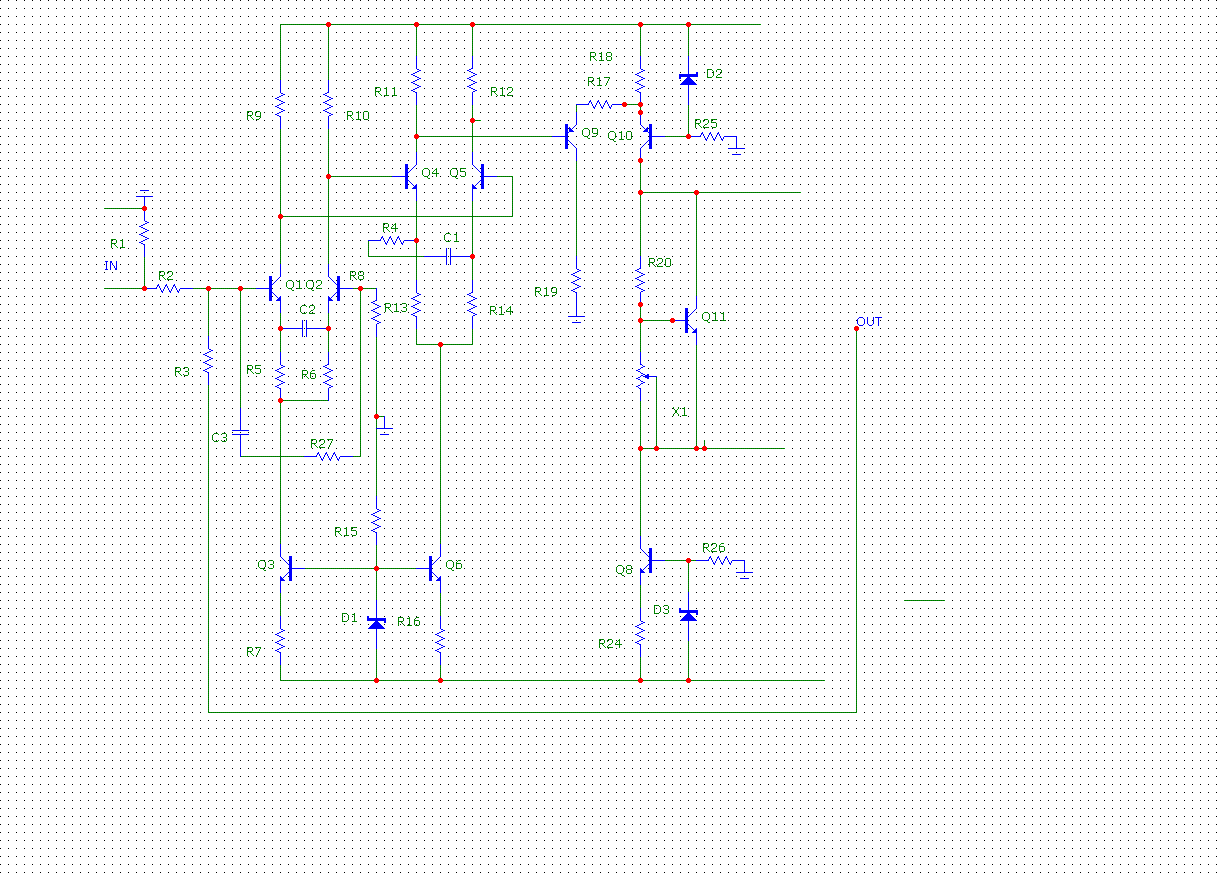Viewport: 1224px width, 879px height.
Task: Select transistor Q9 symbol
Action: point(572,136)
